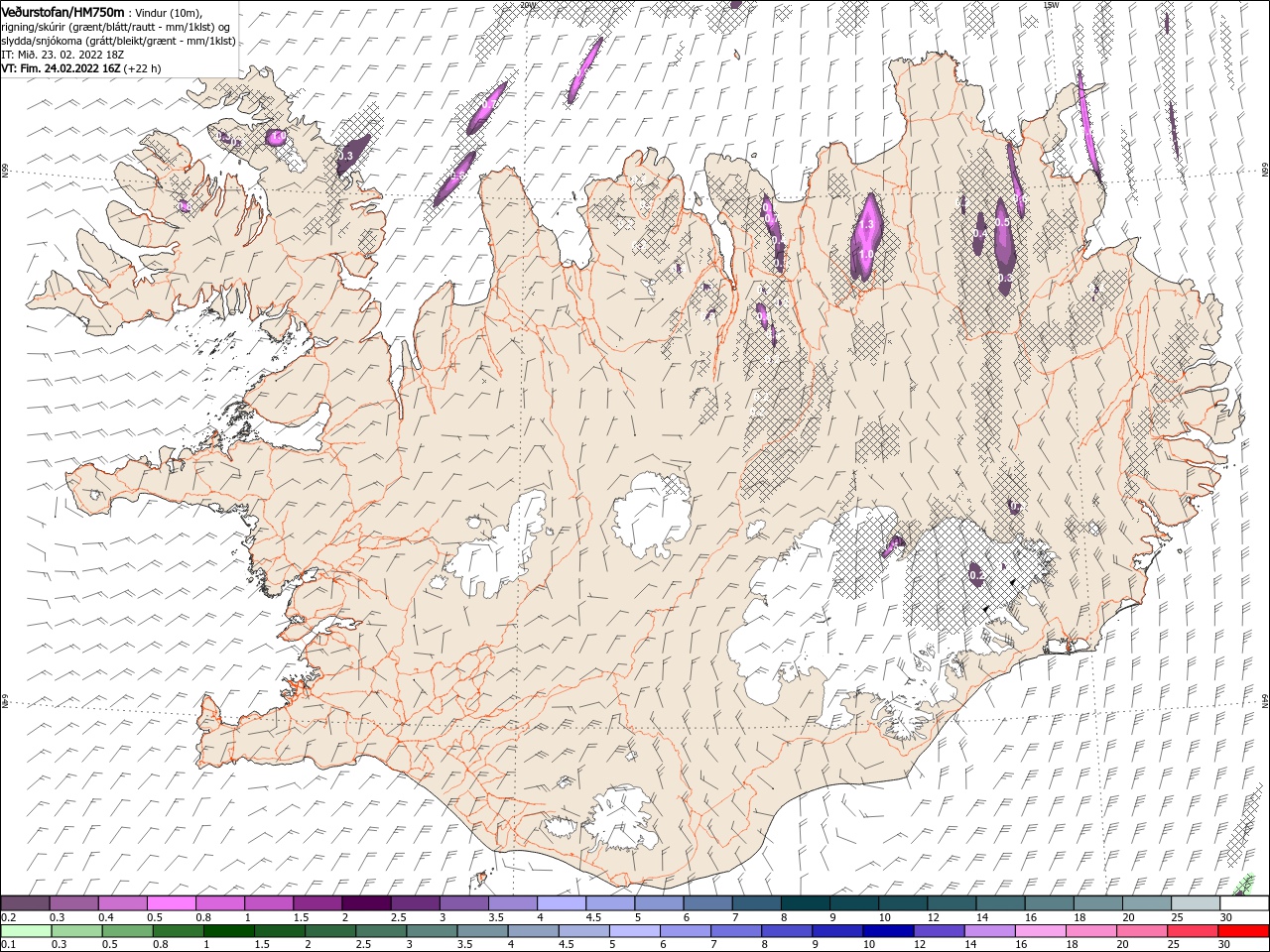Click the snow legend swatch starting at 16
1270x952 pixels.
click(x=1048, y=902)
